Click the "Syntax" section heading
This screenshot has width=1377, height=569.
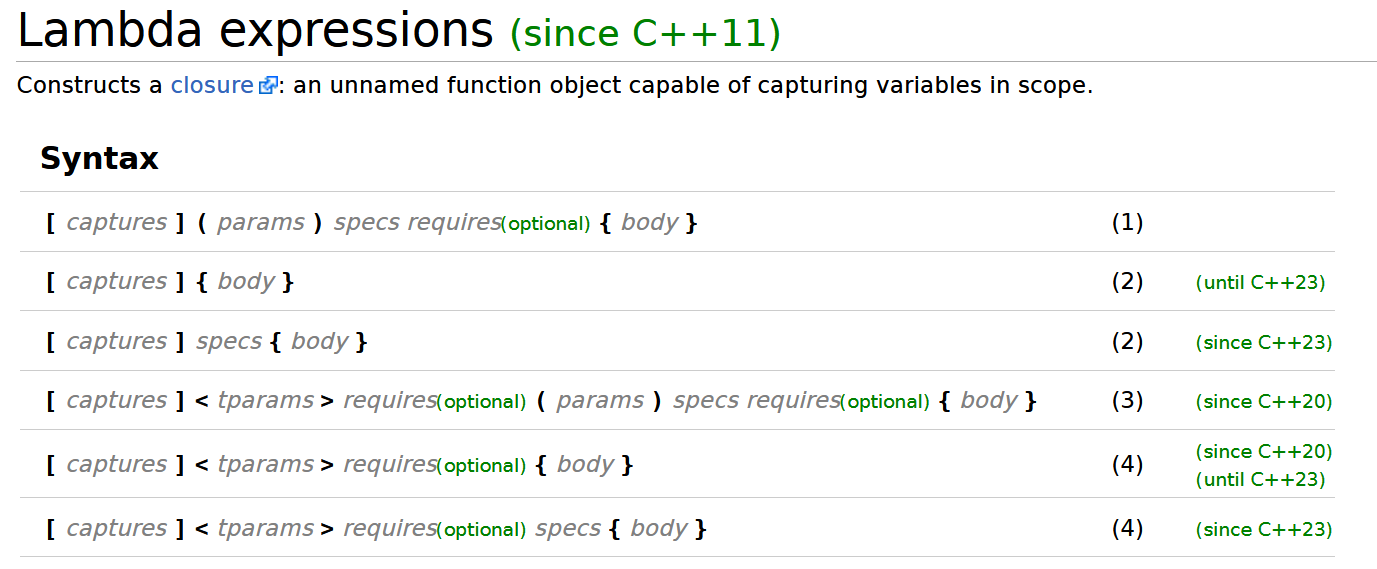(x=99, y=159)
